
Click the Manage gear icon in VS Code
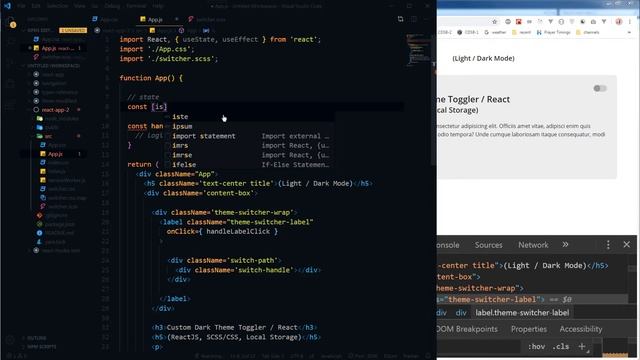click(x=11, y=339)
